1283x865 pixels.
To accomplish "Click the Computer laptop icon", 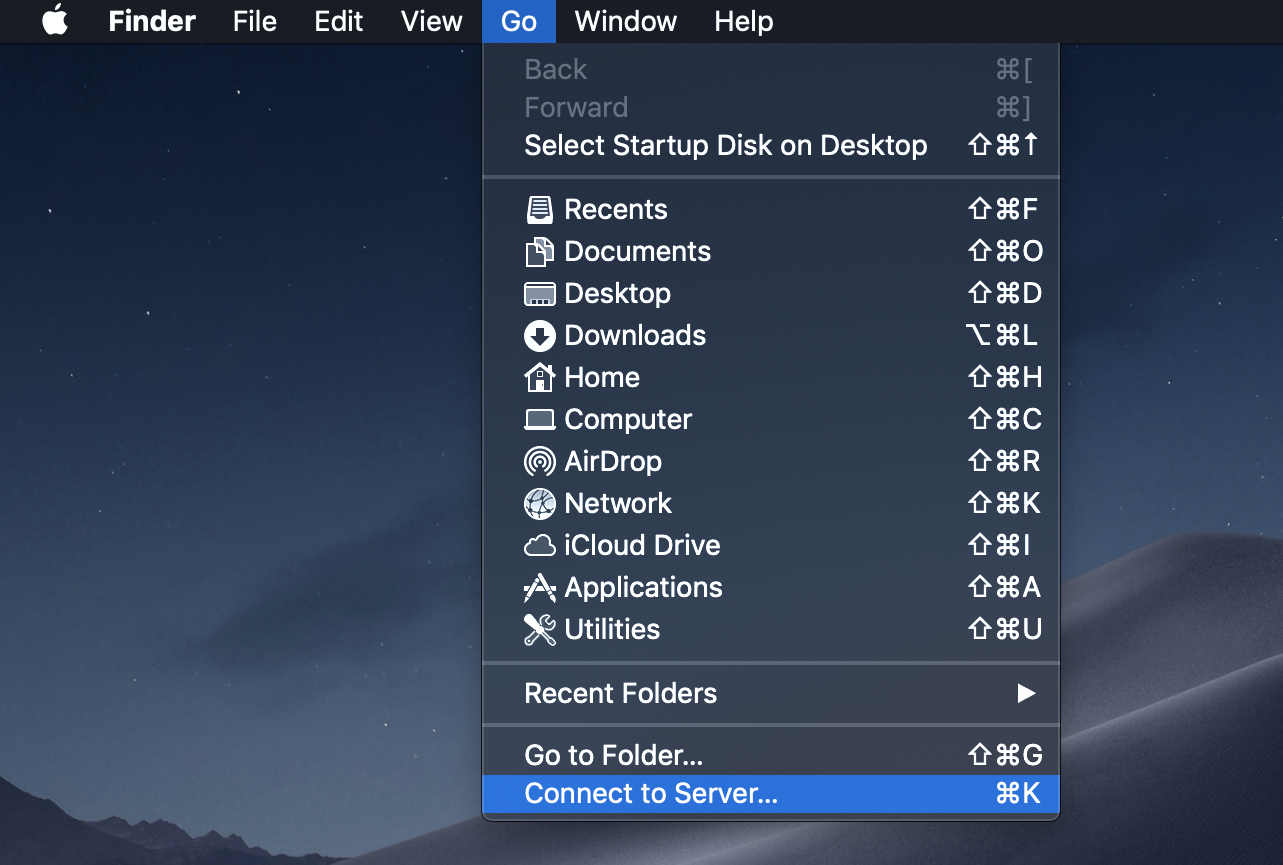I will point(539,420).
